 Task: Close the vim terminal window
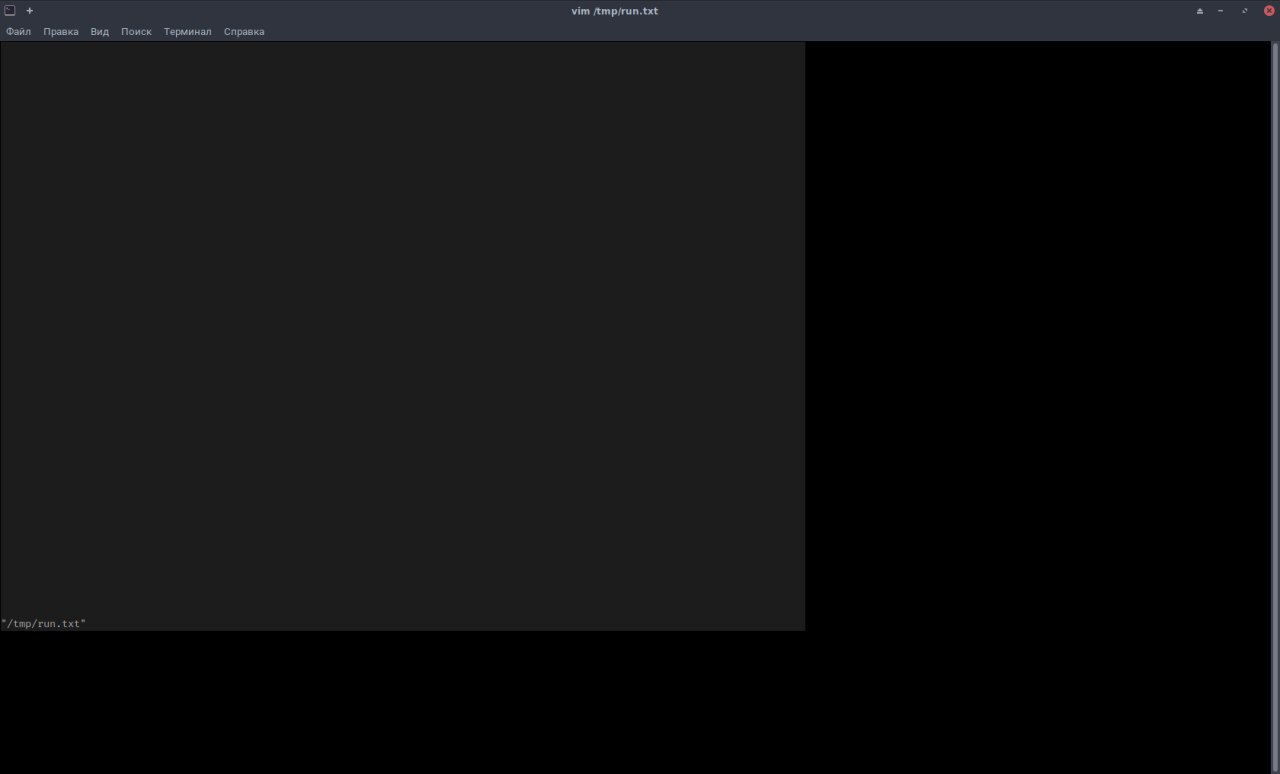click(x=1269, y=11)
